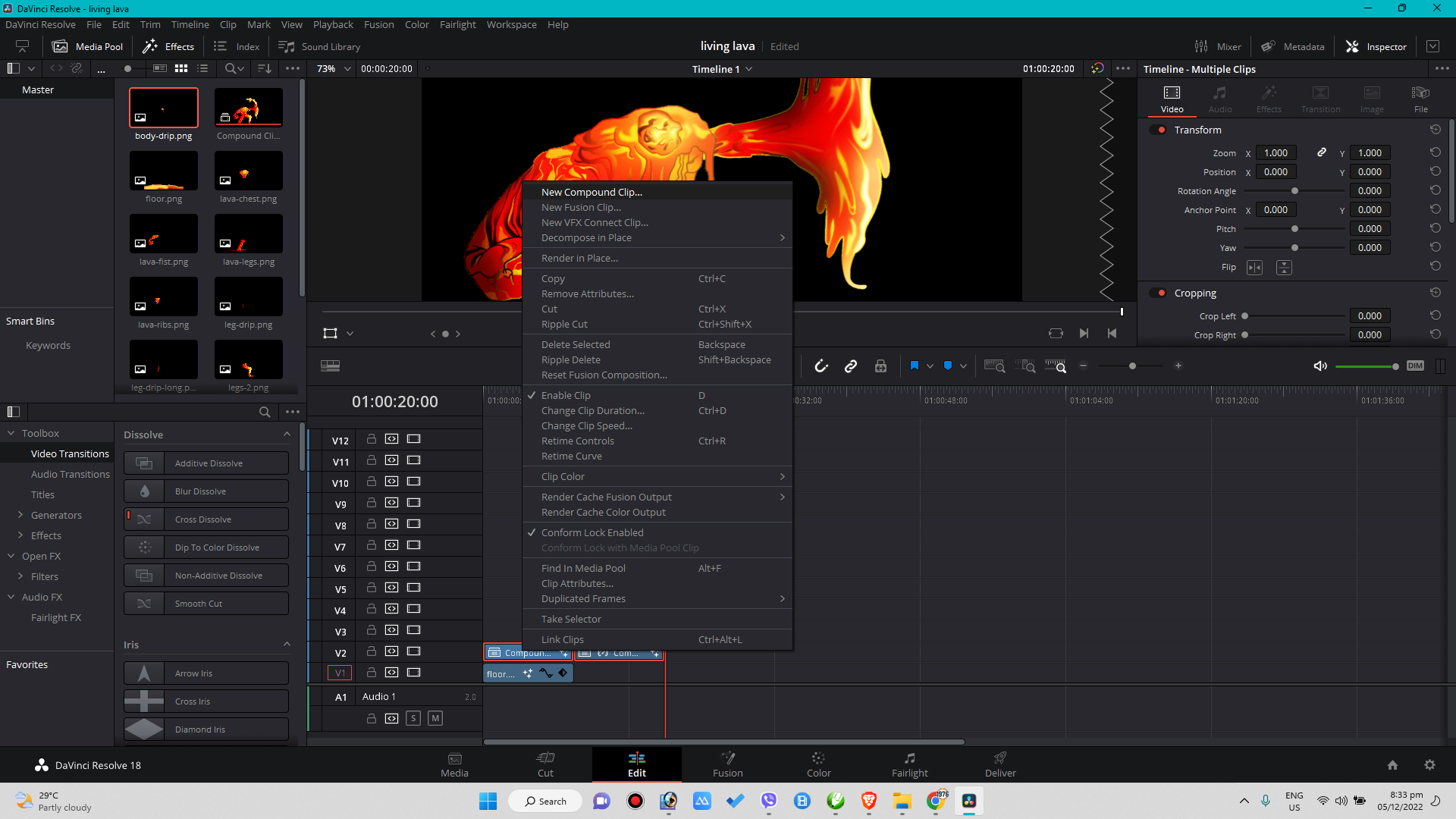This screenshot has width=1456, height=819.
Task: Toggle DIM audio button
Action: (x=1415, y=366)
